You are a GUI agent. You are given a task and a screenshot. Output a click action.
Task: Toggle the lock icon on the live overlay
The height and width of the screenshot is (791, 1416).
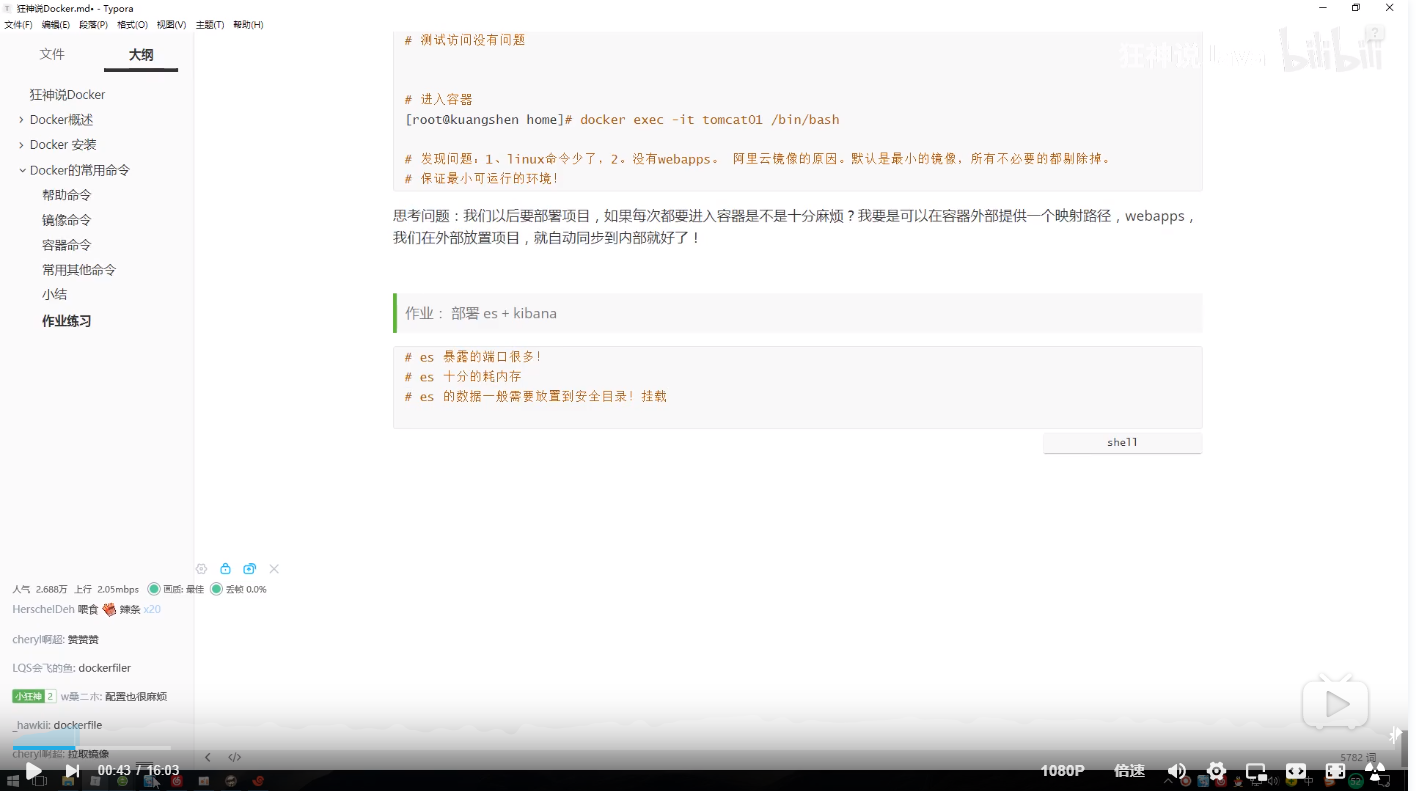click(x=225, y=569)
